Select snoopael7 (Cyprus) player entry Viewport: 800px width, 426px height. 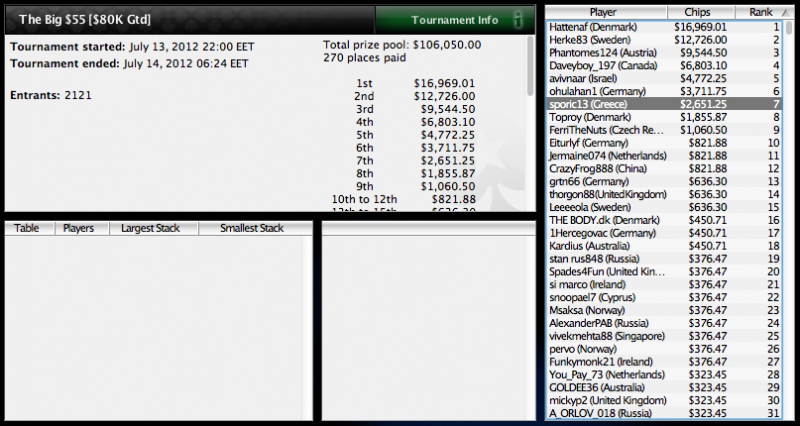(665, 297)
